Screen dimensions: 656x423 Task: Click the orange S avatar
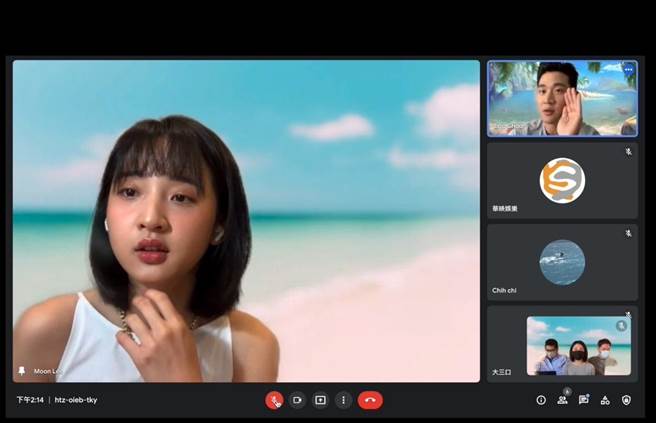(562, 180)
